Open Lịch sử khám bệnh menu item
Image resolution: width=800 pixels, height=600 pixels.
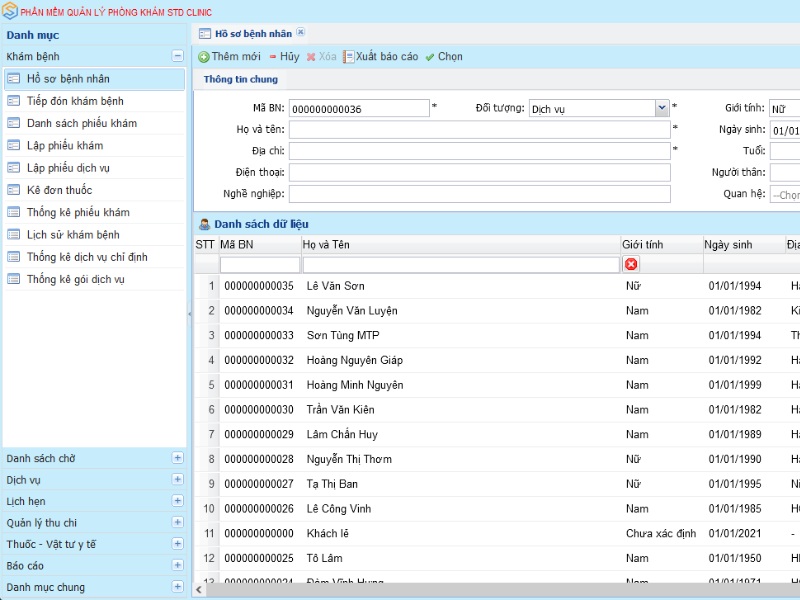pos(94,235)
